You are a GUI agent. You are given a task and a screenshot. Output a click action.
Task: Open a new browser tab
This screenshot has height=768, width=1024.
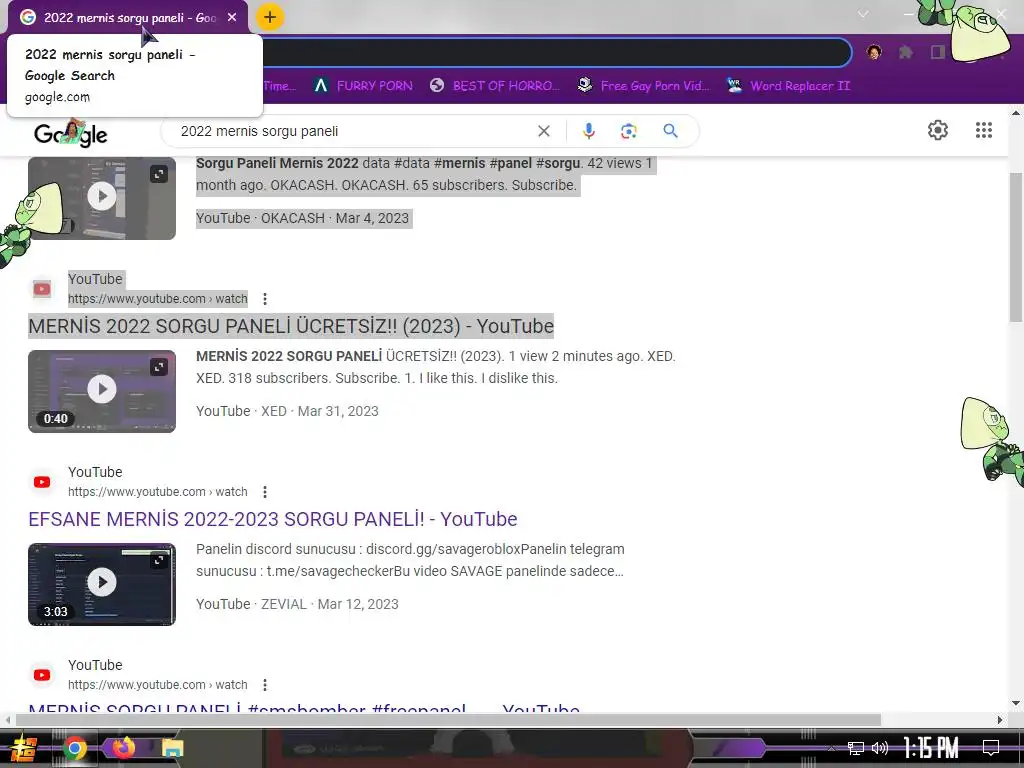(x=270, y=17)
